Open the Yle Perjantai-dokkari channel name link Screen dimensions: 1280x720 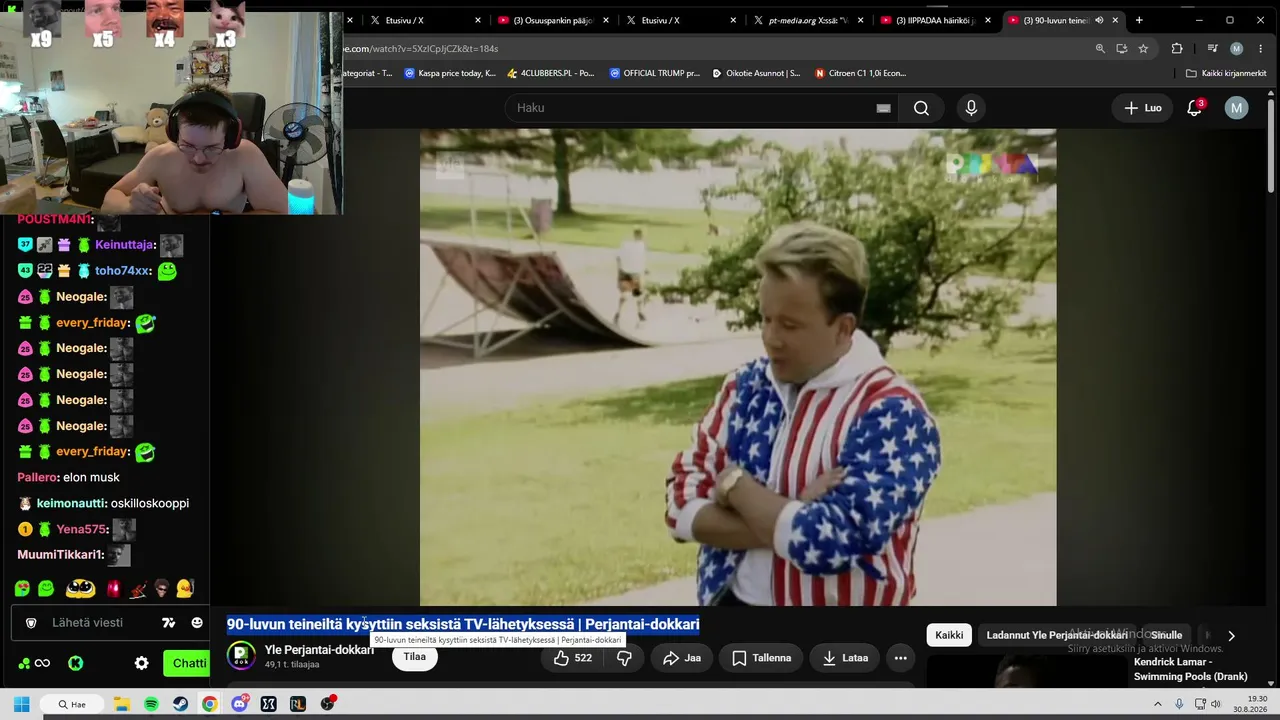point(319,650)
